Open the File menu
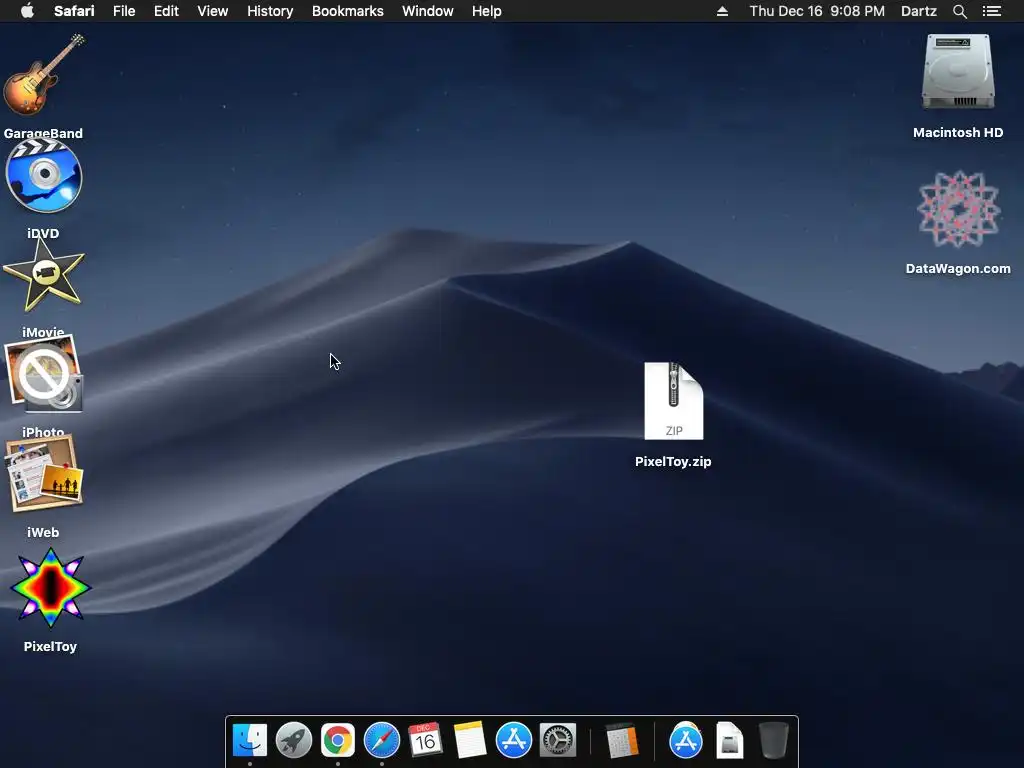1024x768 pixels. [124, 11]
